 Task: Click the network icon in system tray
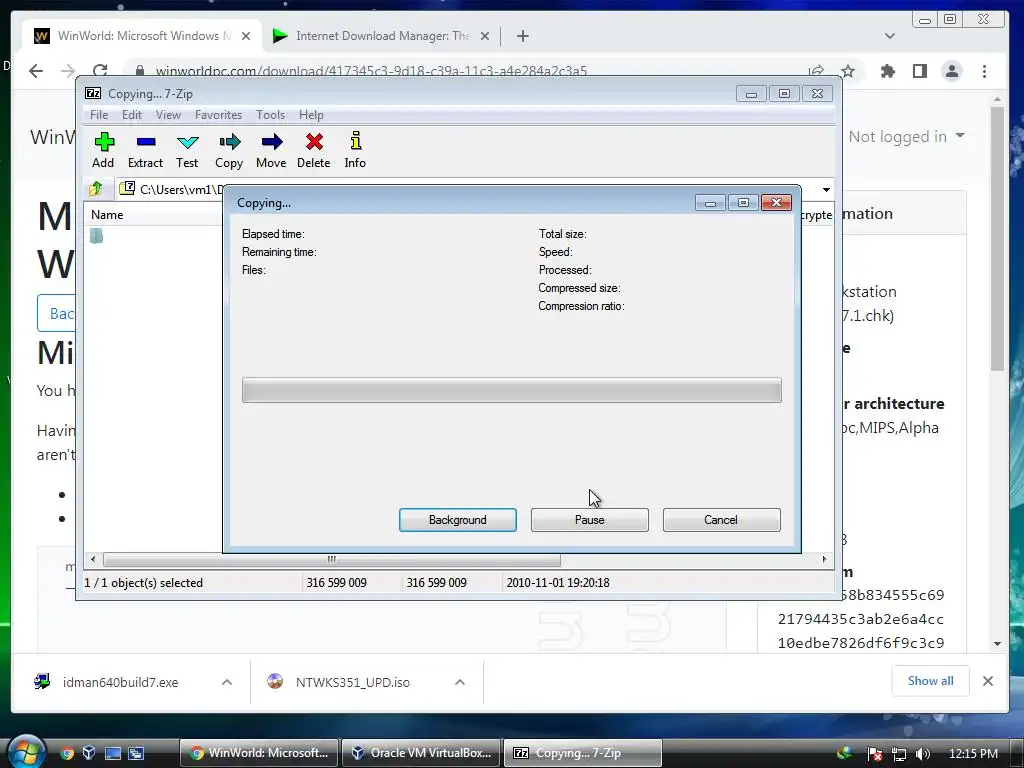[x=899, y=754]
